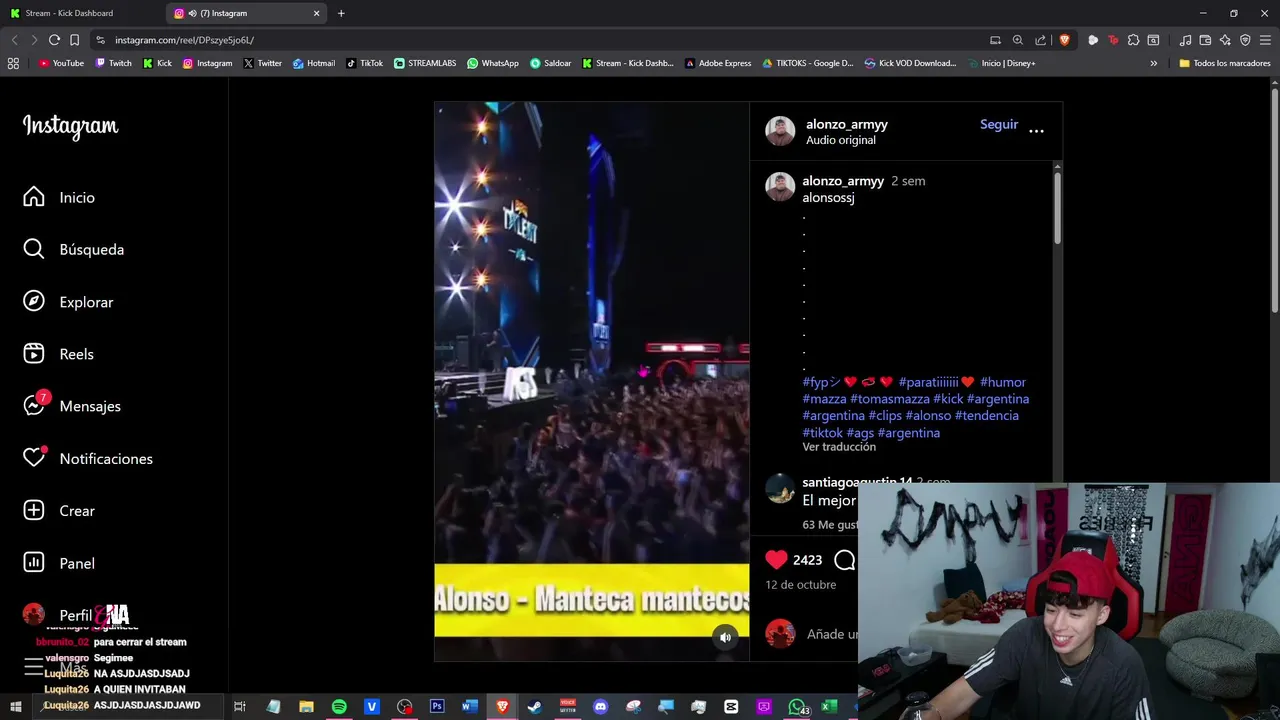Viewport: 1280px width, 720px height.
Task: Open Todos los marcadores folder
Action: point(1225,63)
